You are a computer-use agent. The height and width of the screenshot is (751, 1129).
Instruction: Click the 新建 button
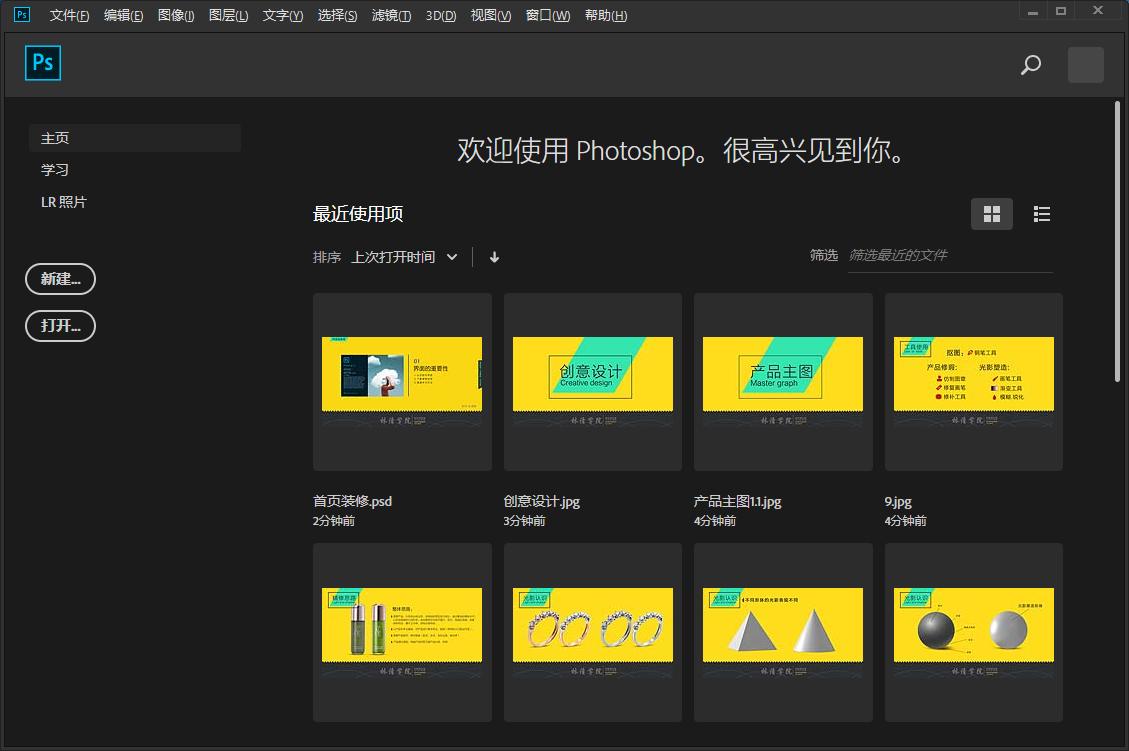[60, 279]
